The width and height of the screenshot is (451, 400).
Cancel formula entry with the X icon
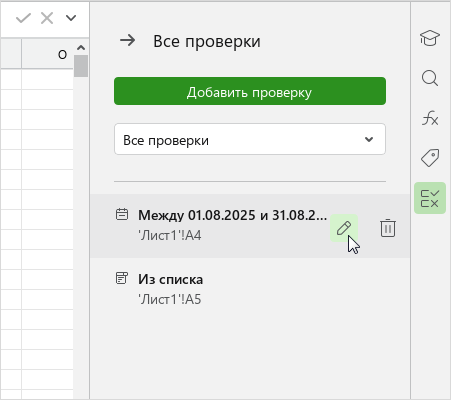pyautogui.click(x=47, y=18)
